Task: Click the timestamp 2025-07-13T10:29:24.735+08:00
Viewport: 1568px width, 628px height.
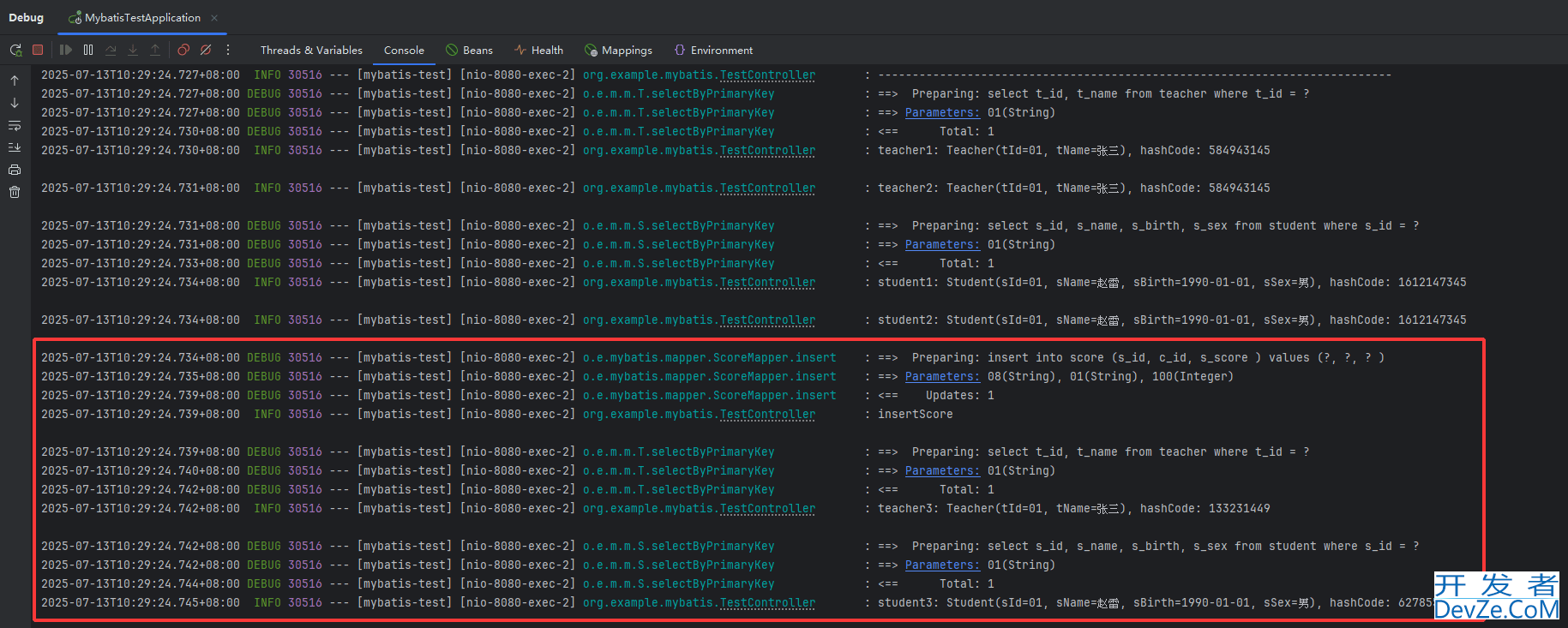Action: click(141, 377)
